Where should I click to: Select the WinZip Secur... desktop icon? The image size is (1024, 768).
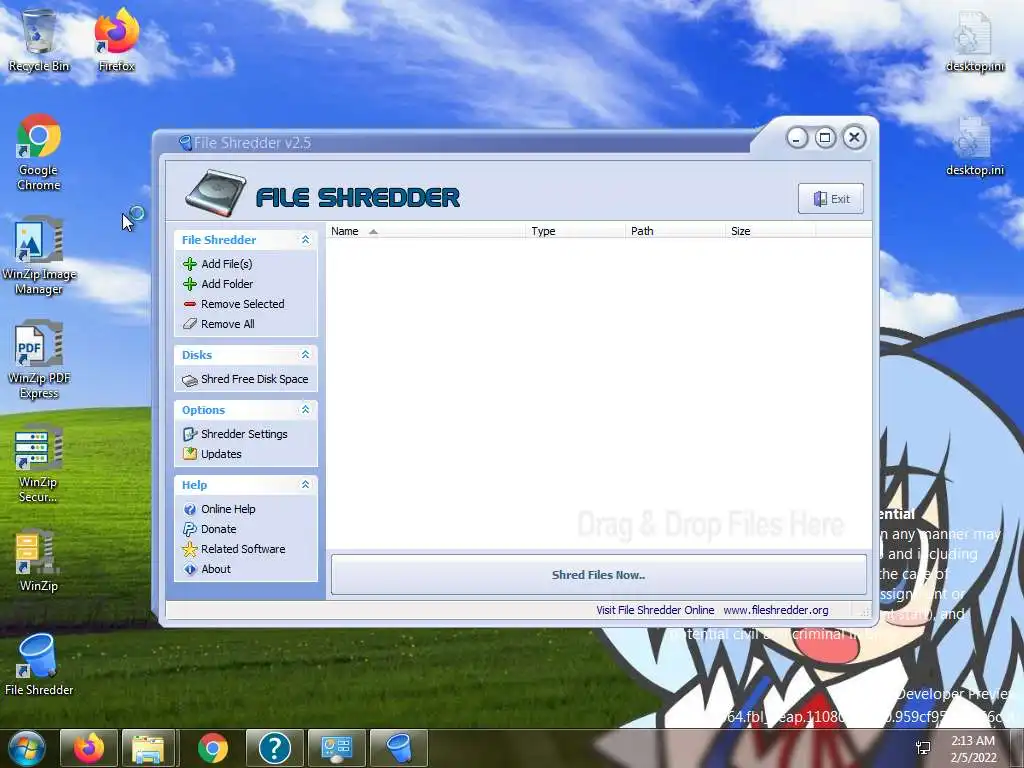[39, 464]
